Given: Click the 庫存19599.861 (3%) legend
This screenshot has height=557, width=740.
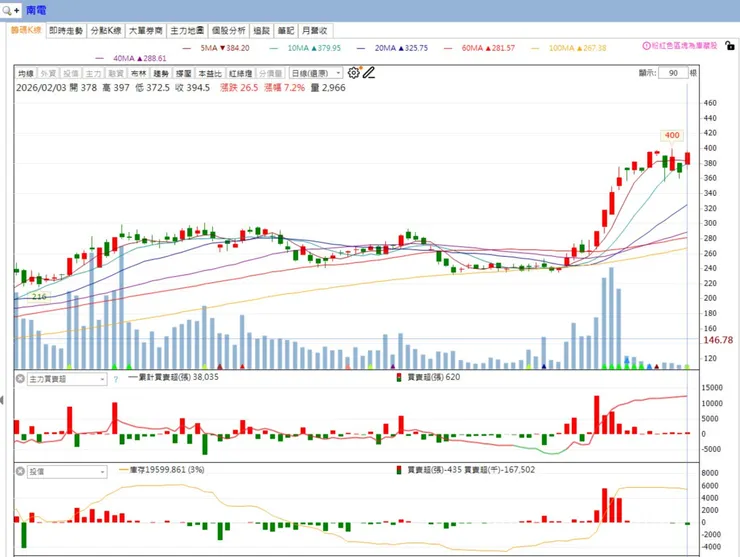Looking at the screenshot, I should (x=162, y=470).
